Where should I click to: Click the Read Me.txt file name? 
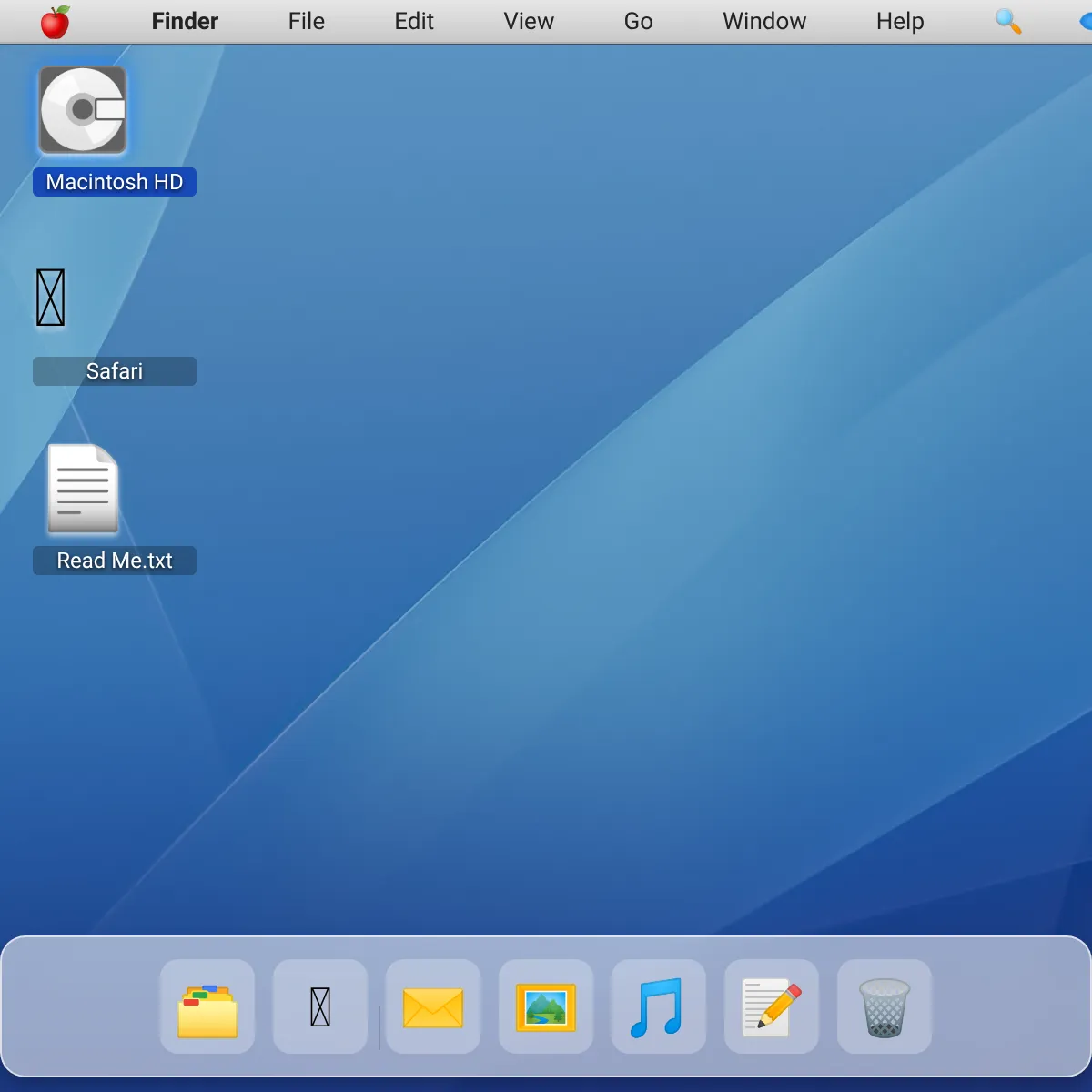click(115, 561)
